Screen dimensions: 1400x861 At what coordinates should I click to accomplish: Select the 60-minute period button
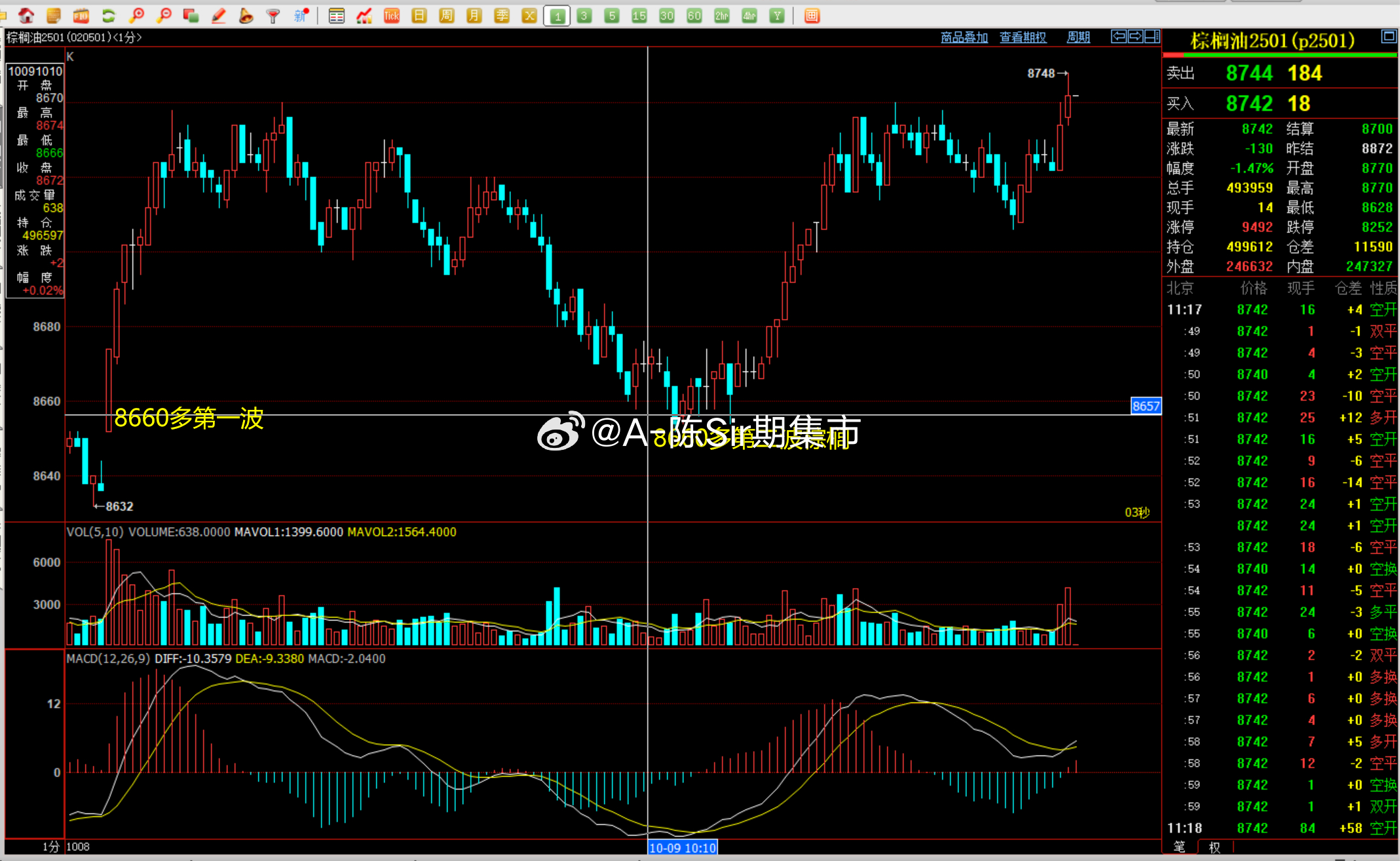coord(694,16)
